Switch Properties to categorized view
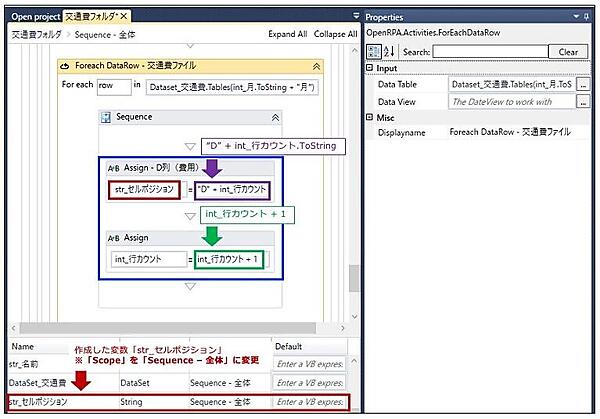This screenshot has height=419, width=600. 373,52
